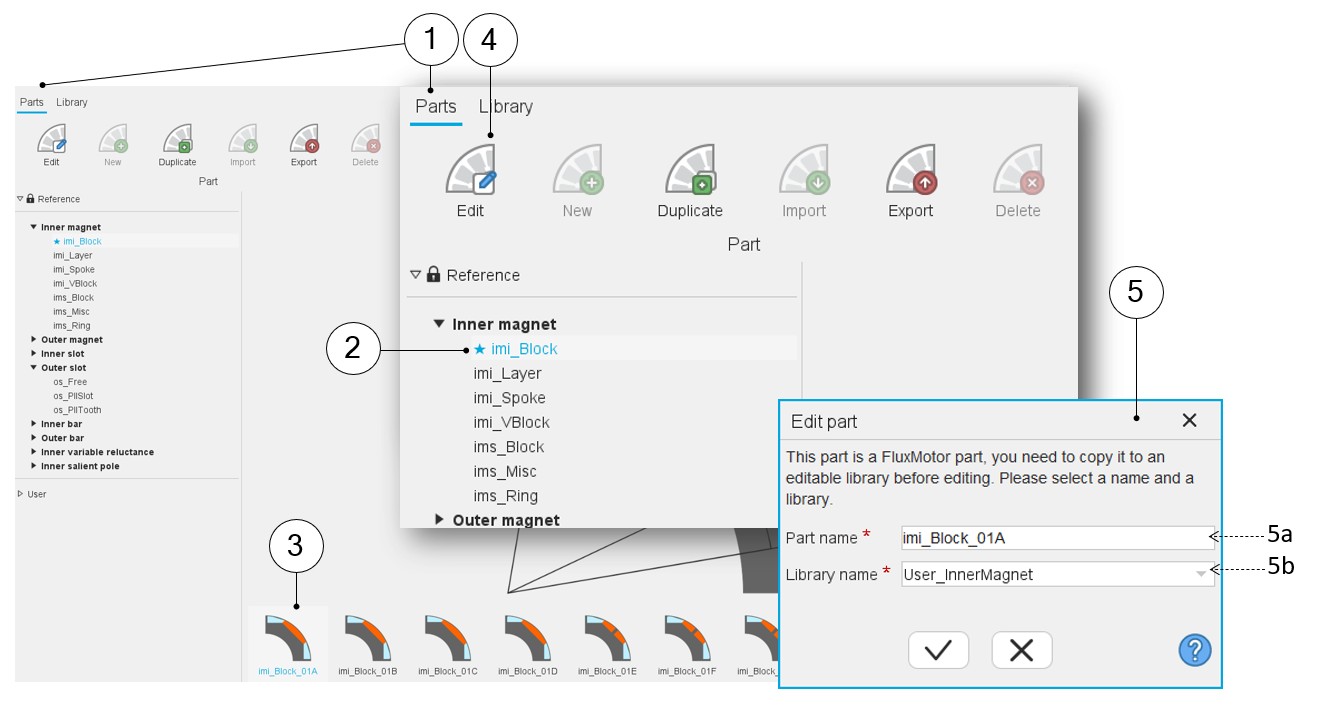Select imi_Block_01D thumbnail

coord(528,644)
